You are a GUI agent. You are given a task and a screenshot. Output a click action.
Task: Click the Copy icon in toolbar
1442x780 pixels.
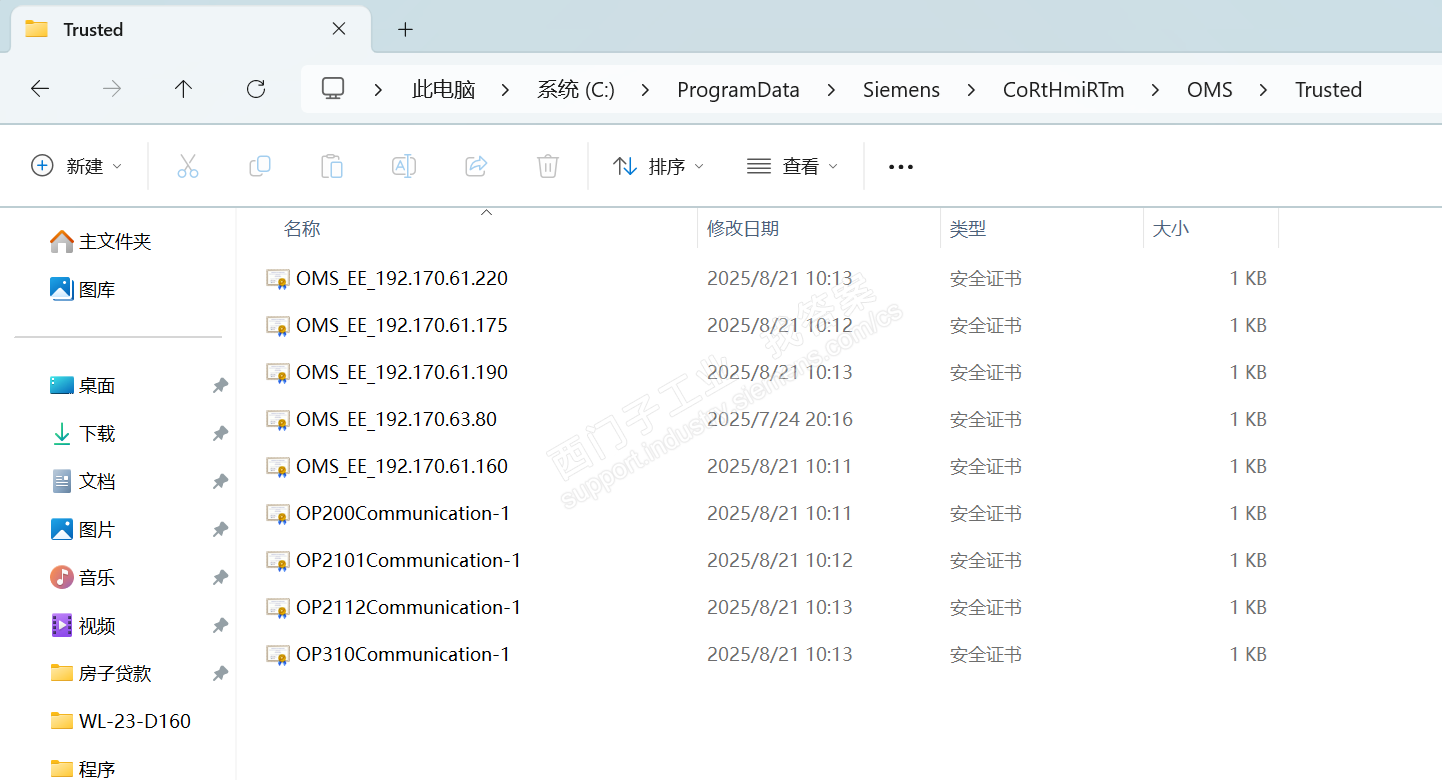[x=260, y=166]
